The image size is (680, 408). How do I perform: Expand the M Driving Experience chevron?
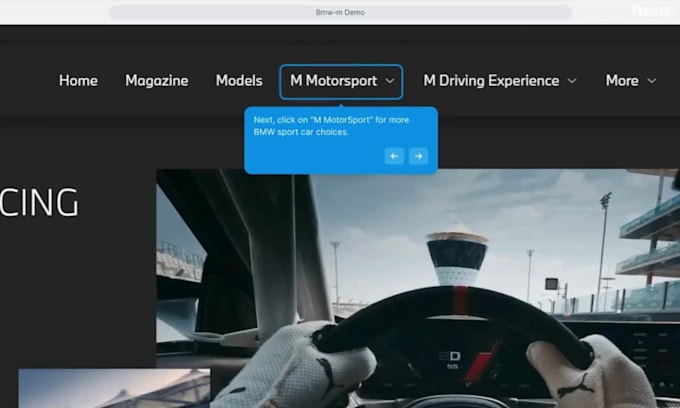click(572, 81)
